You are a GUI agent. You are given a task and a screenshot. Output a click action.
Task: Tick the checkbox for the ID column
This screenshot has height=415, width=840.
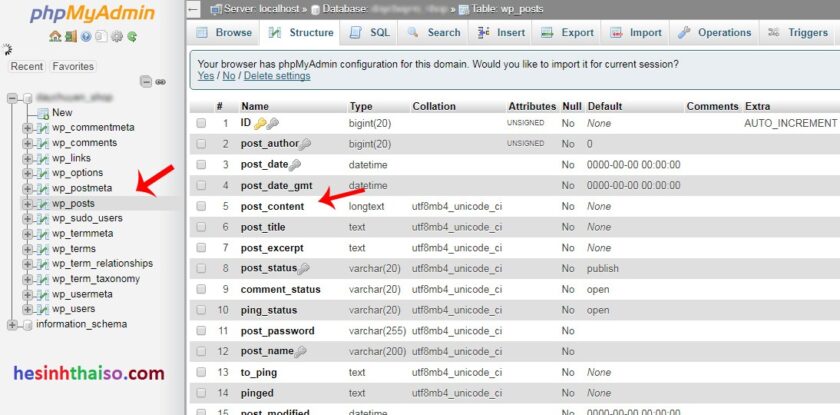(x=201, y=123)
